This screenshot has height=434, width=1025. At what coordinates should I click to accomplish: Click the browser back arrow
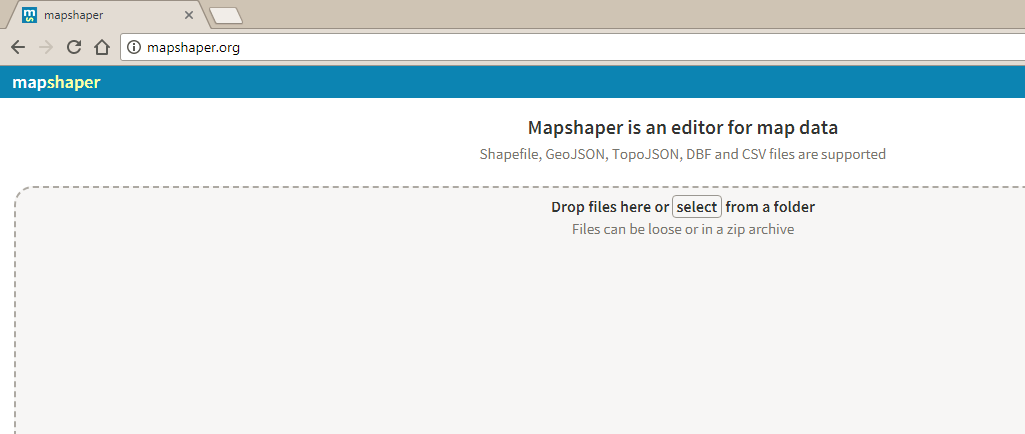click(18, 47)
